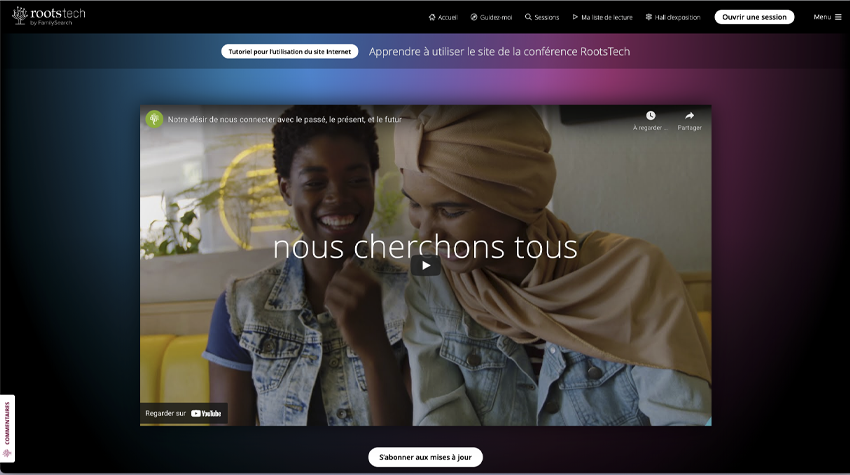
Task: Open the Commentaires feedback side tab
Action: coord(7,428)
